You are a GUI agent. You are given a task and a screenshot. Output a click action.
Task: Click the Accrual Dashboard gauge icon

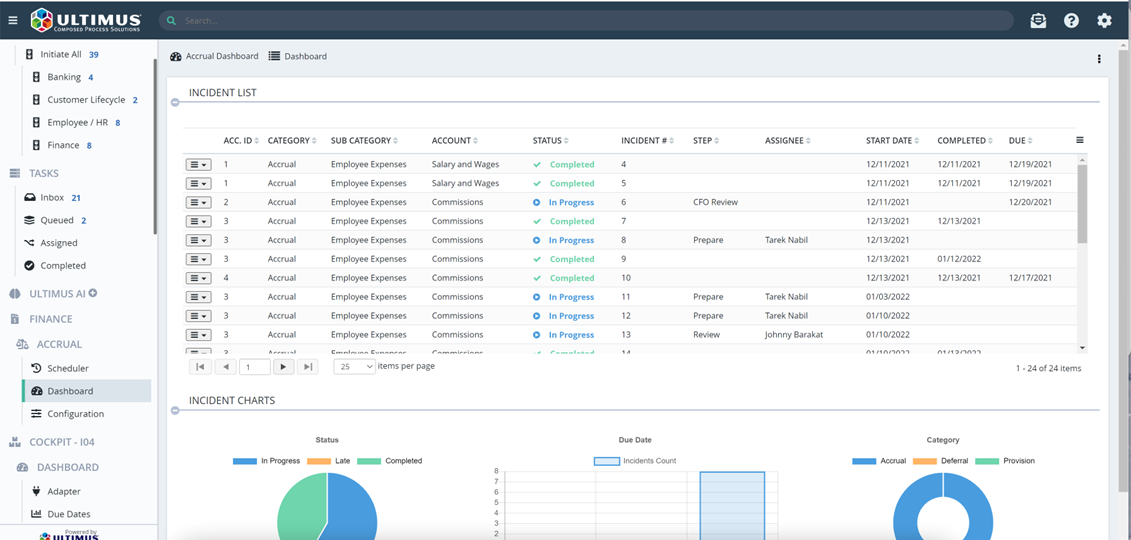176,56
